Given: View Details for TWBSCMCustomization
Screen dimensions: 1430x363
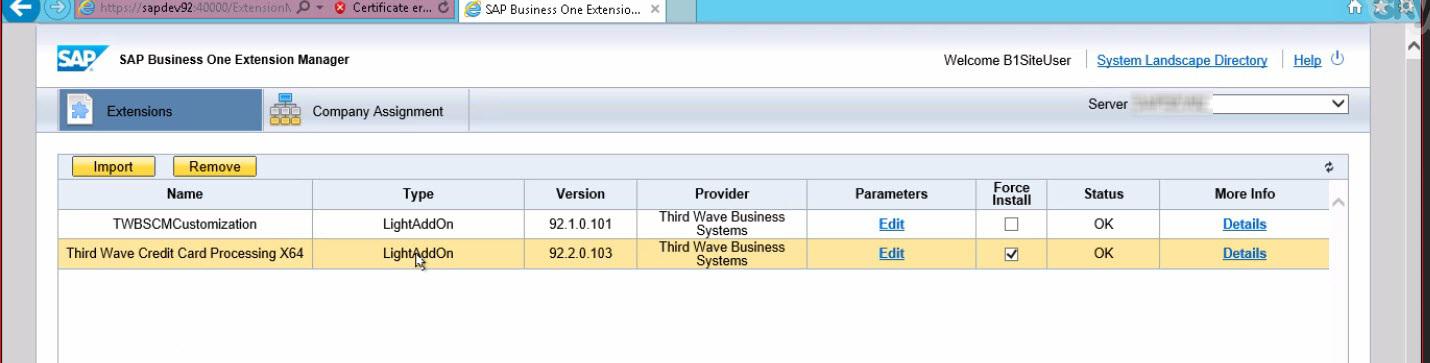Looking at the screenshot, I should [1244, 224].
